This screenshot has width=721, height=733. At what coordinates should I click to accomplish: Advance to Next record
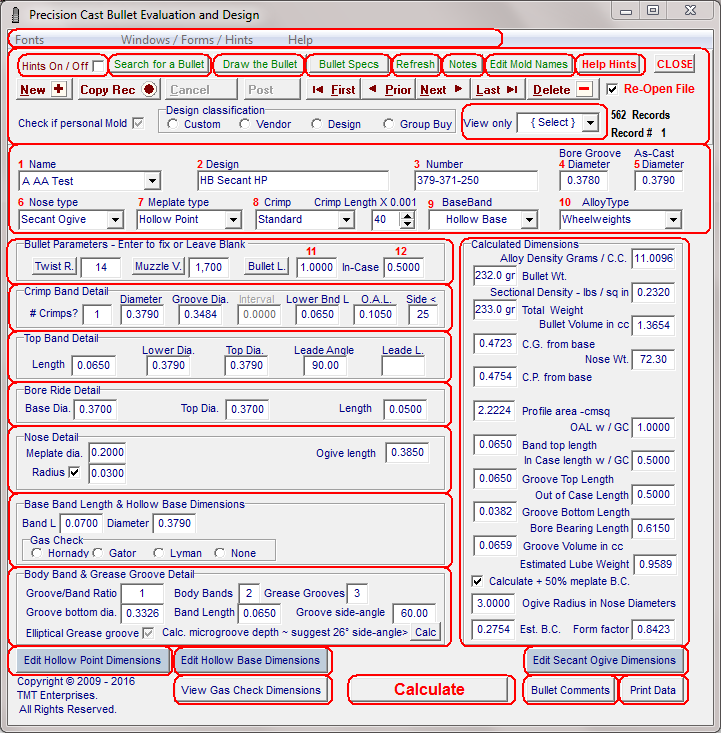(x=441, y=90)
